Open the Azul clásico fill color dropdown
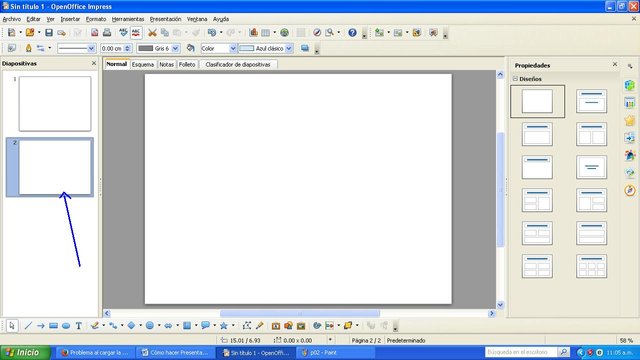 point(289,48)
